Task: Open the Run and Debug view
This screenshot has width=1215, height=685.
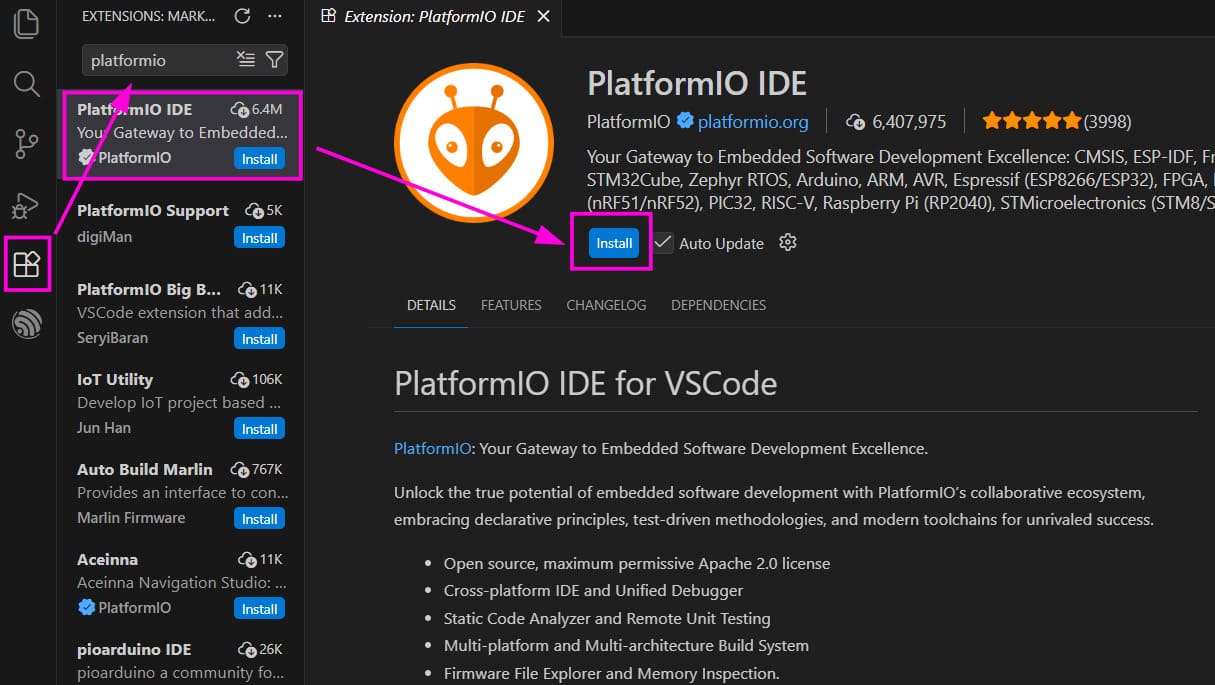Action: [x=24, y=206]
